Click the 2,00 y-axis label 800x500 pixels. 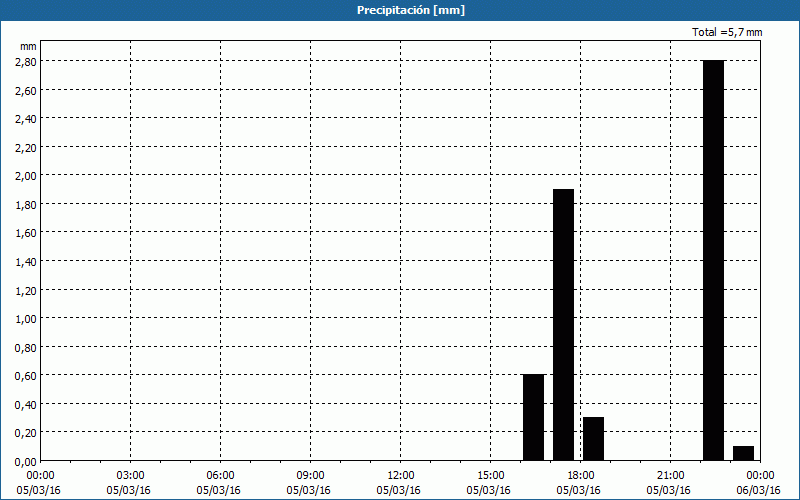click(28, 176)
